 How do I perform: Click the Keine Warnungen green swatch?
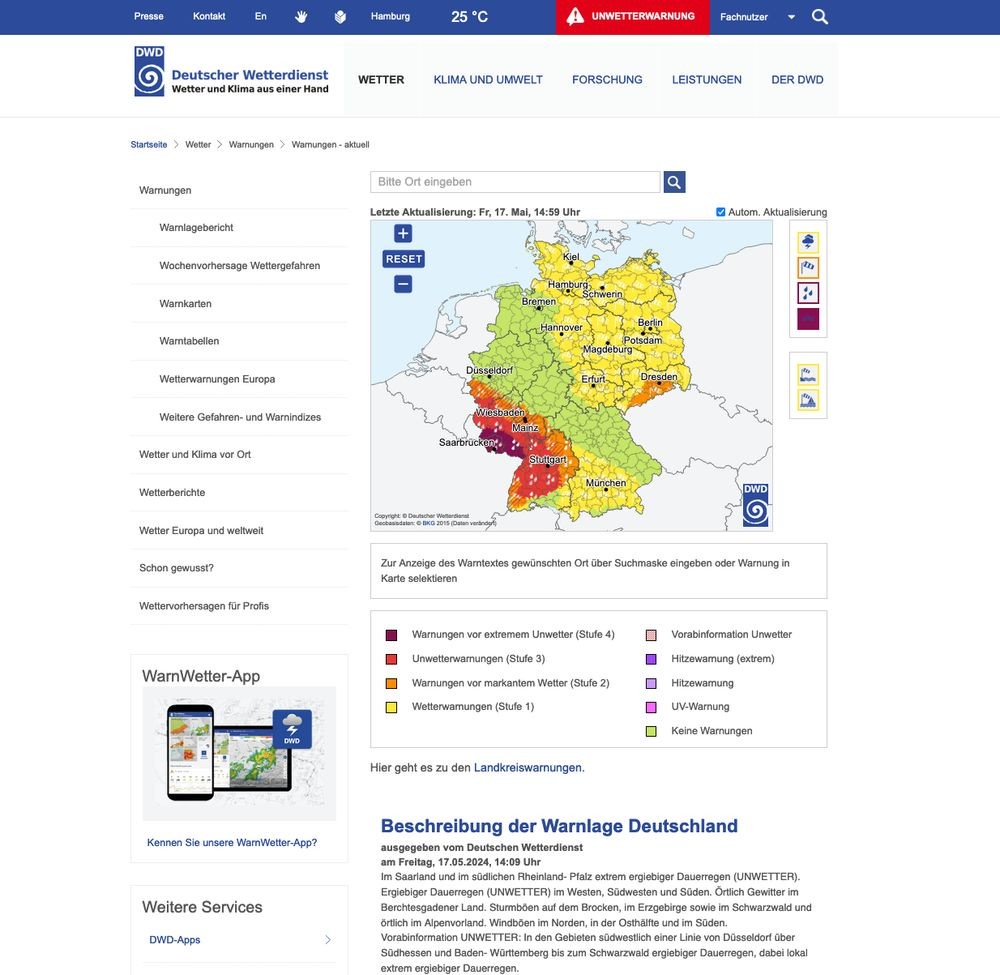651,731
